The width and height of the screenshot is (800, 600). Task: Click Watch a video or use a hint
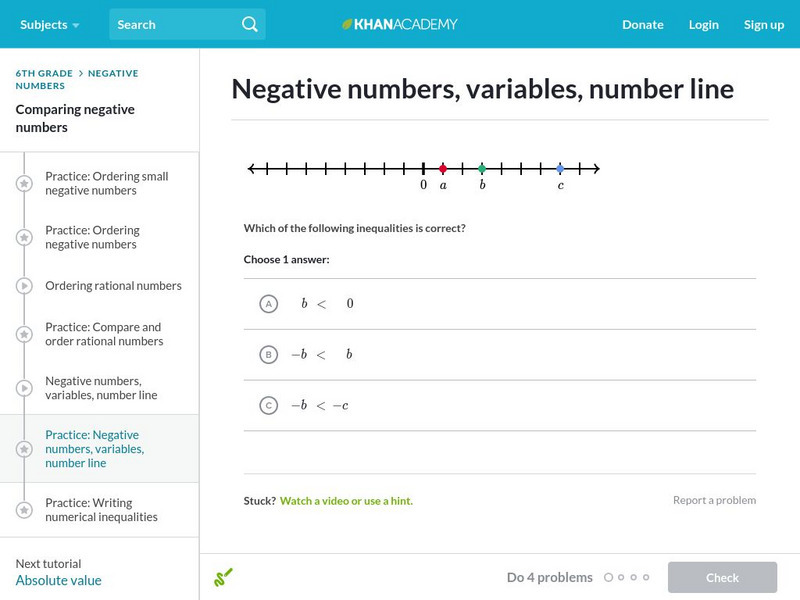346,501
